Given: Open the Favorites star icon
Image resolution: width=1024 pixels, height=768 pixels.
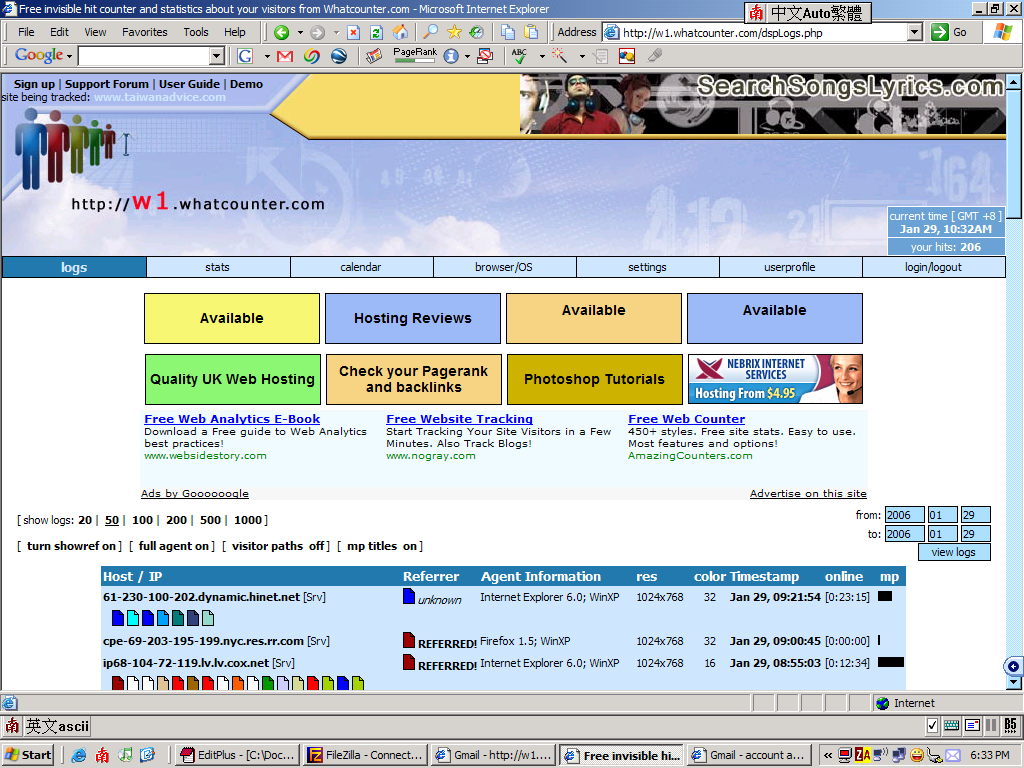Looking at the screenshot, I should click(x=454, y=32).
